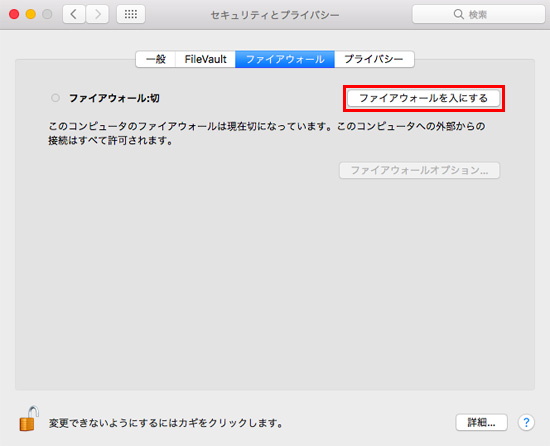This screenshot has height=446, width=550.
Task: Open ファイアウォールオプション… button
Action: (420, 170)
